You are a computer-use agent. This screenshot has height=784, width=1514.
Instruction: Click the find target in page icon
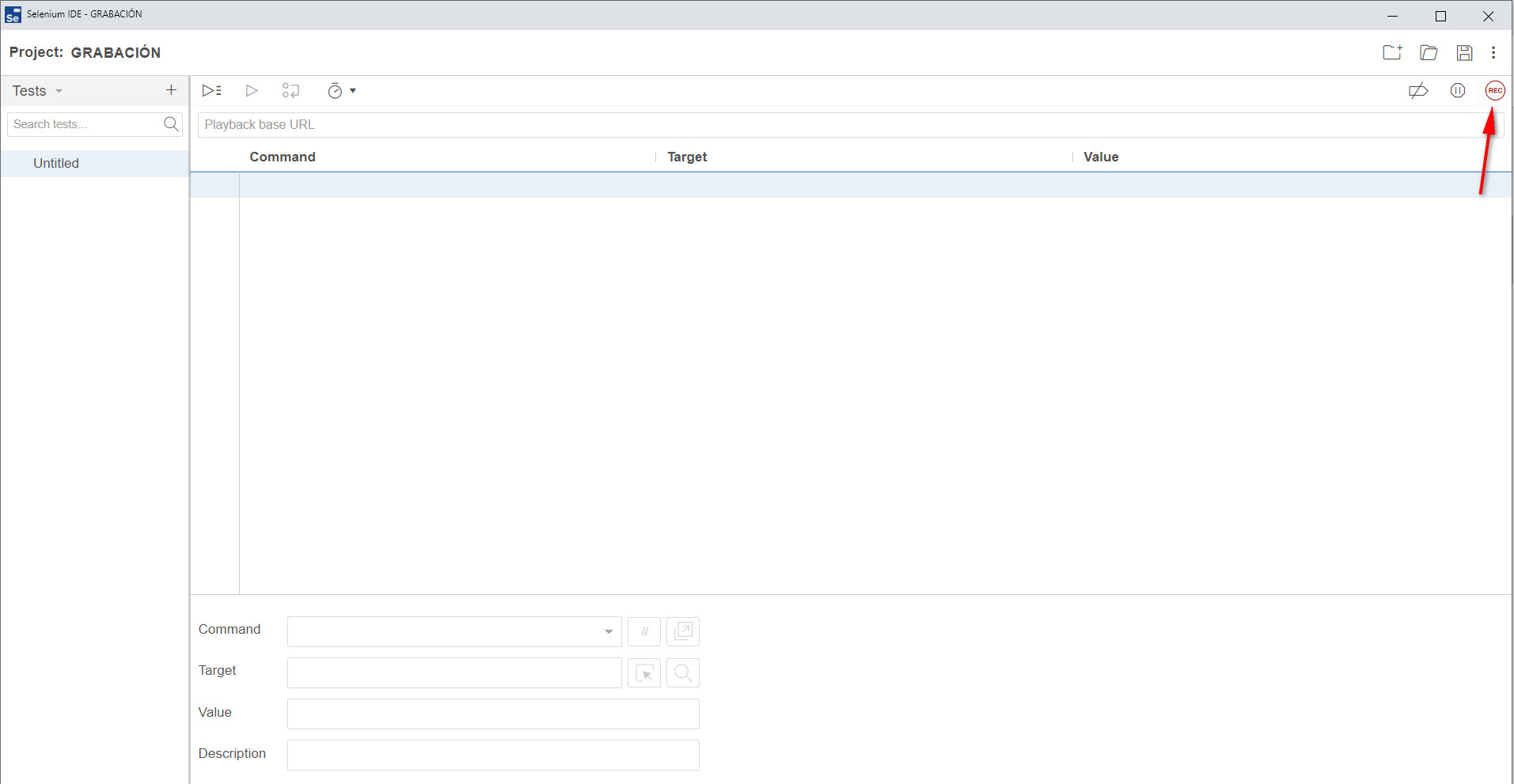683,673
